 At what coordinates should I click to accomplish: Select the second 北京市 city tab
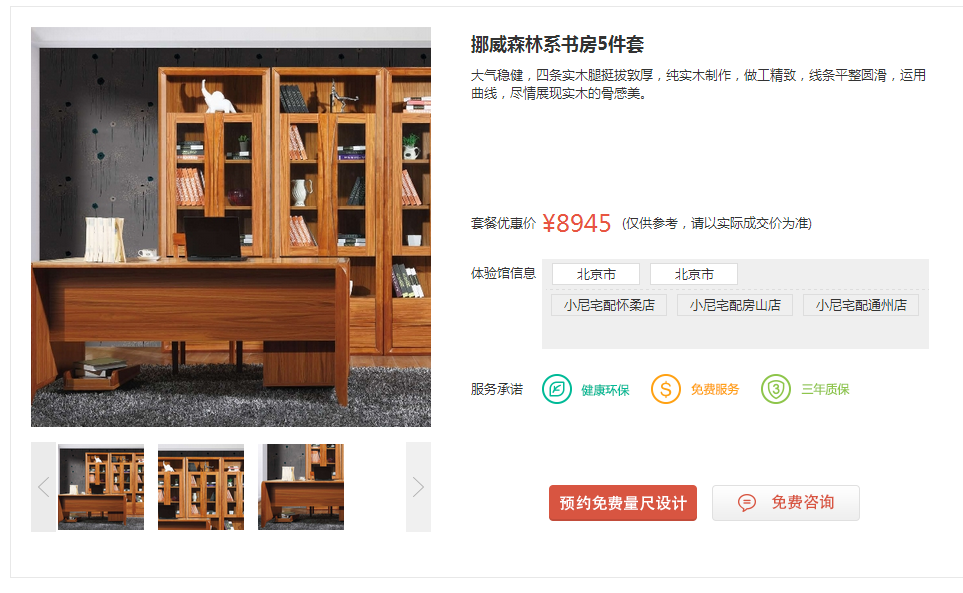point(694,274)
